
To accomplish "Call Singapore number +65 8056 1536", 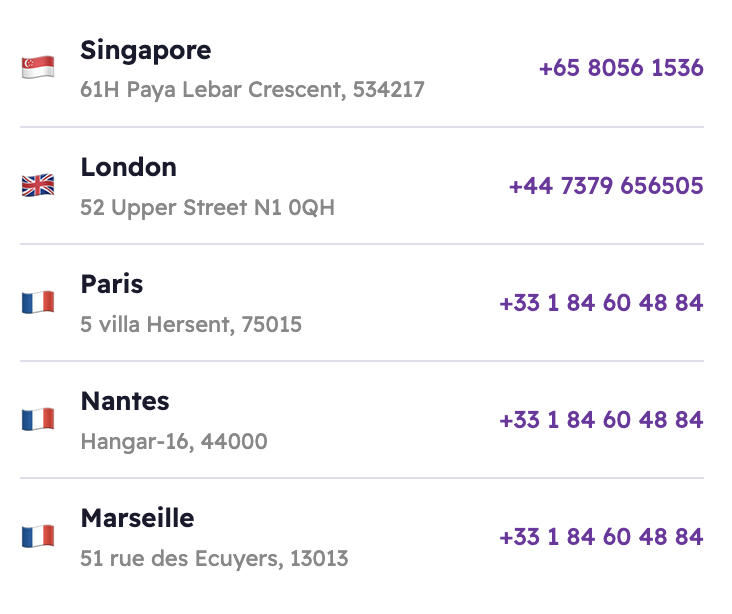I will 620,68.
